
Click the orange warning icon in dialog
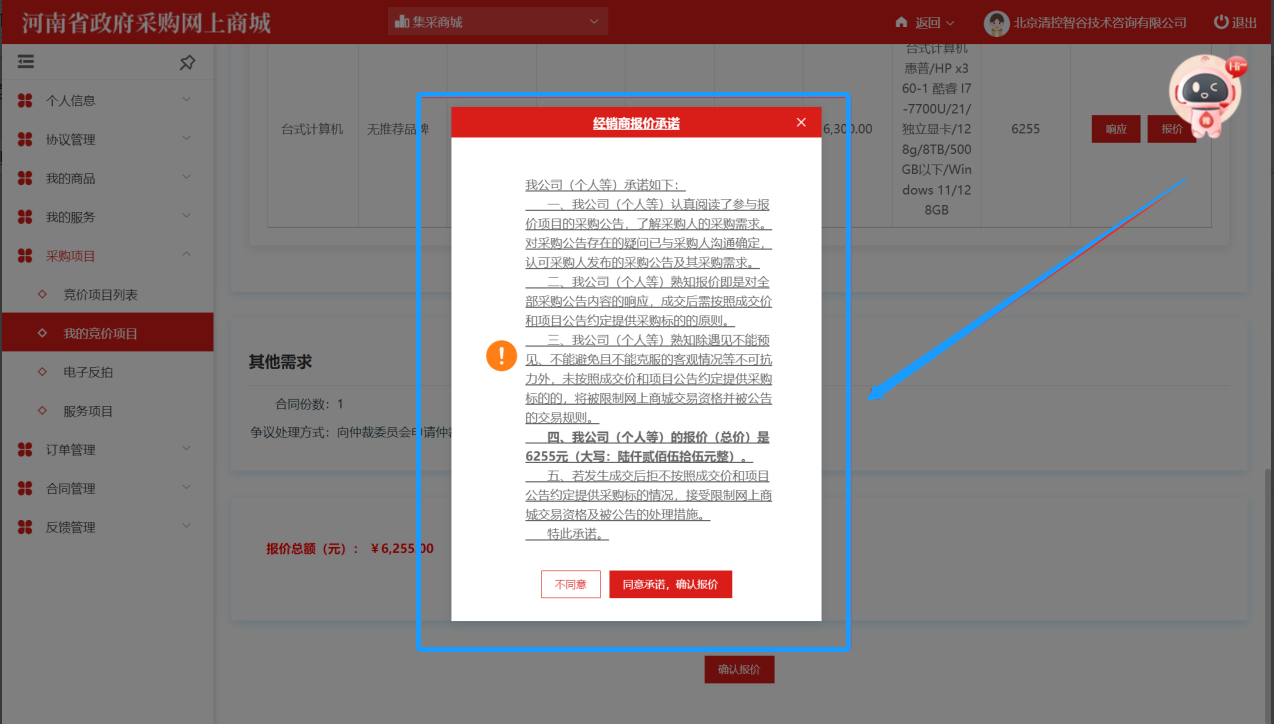(501, 355)
